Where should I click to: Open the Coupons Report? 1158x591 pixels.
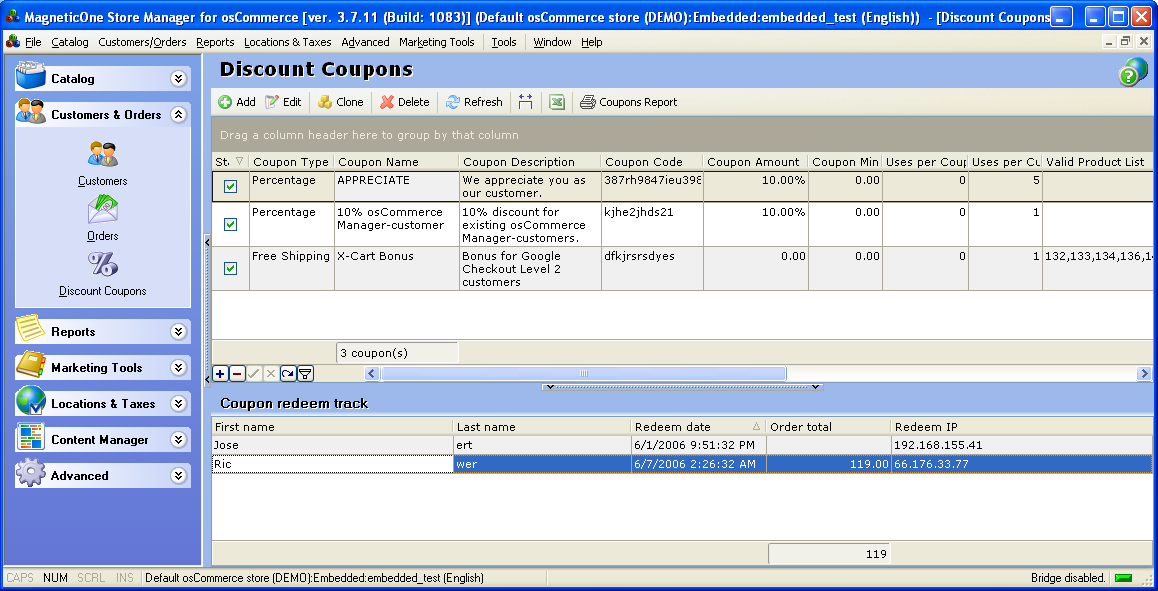click(x=628, y=102)
